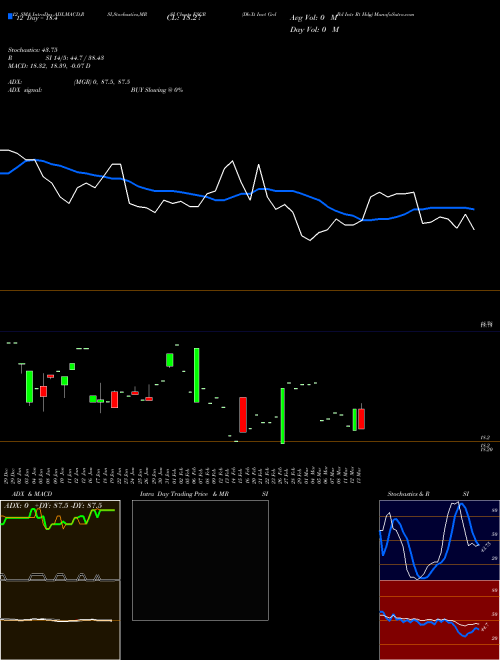Select 'ADX: 0 +DY: 87.5 -DY: 87.5' header

tap(53, 506)
